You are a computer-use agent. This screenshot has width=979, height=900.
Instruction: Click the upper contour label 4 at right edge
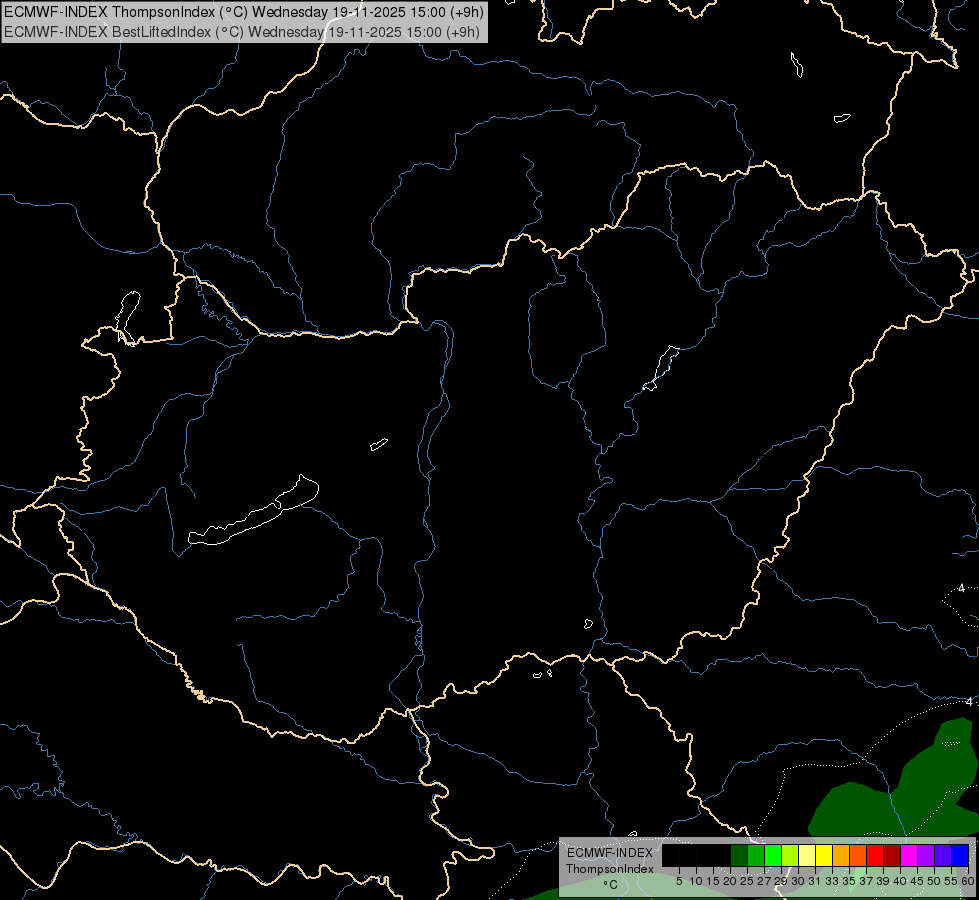[962, 588]
